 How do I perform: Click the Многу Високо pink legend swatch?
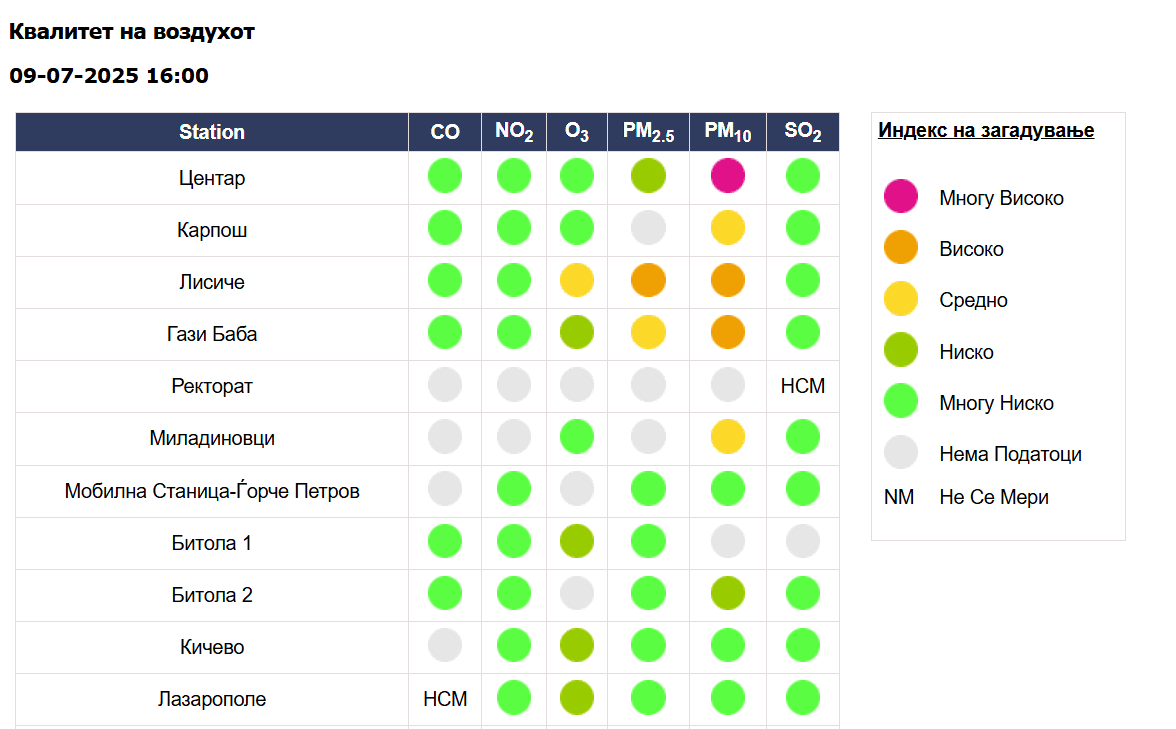(x=900, y=197)
